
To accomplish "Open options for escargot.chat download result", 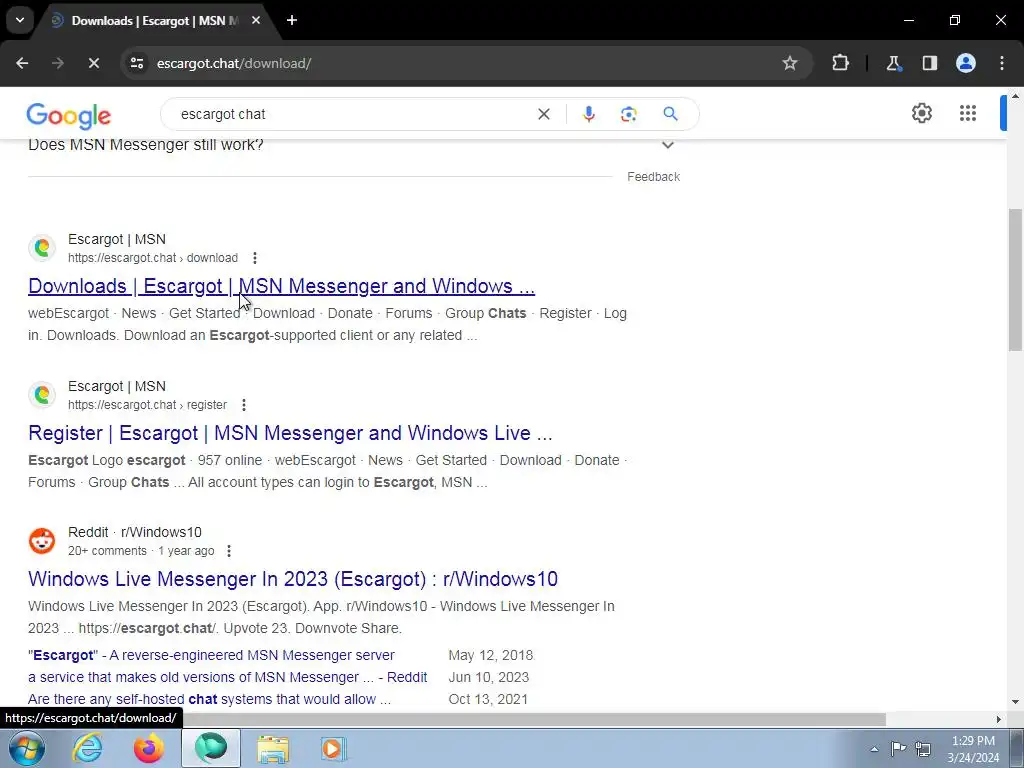I will click(x=255, y=258).
